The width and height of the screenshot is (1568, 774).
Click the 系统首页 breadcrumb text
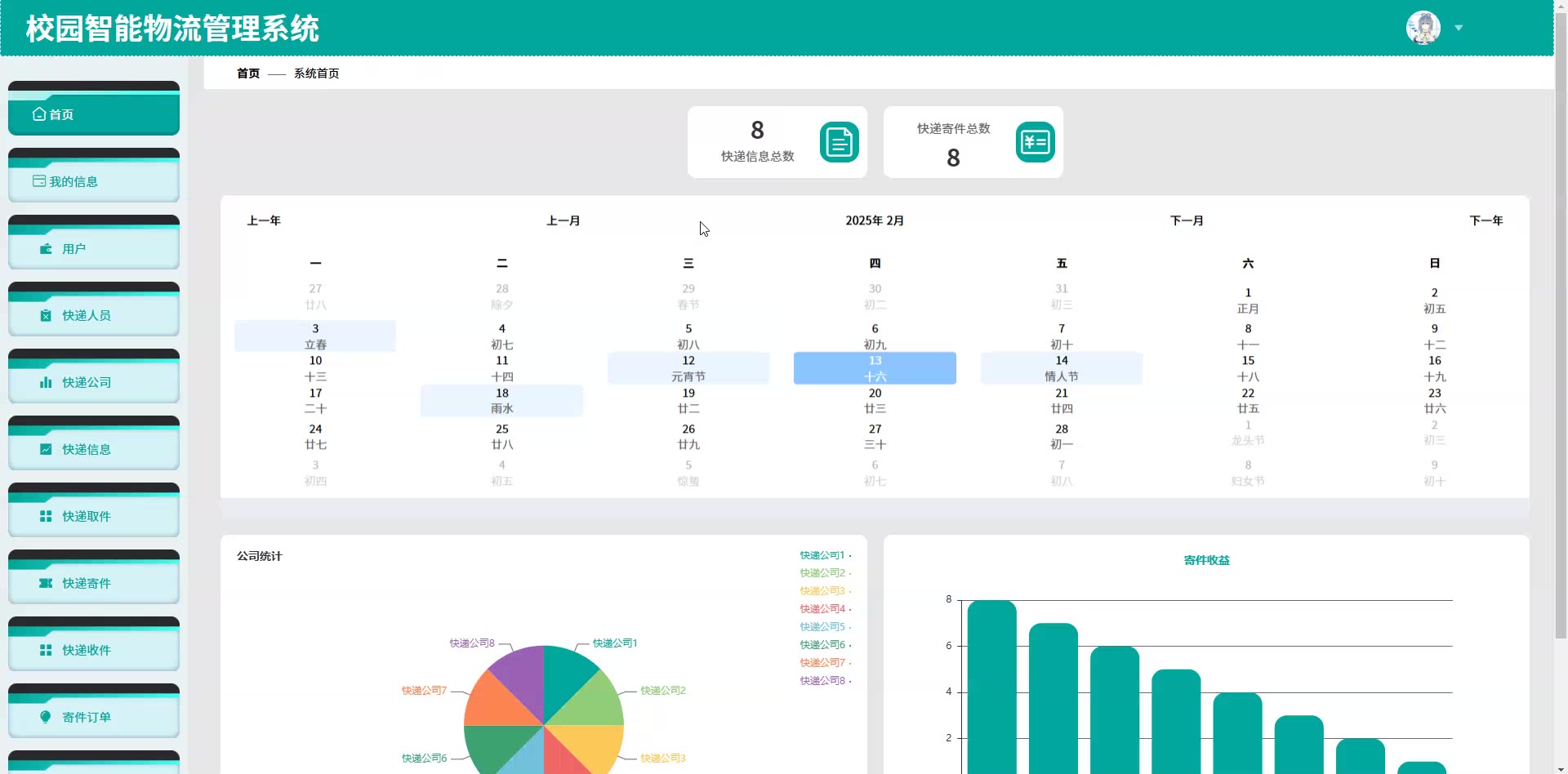(317, 73)
